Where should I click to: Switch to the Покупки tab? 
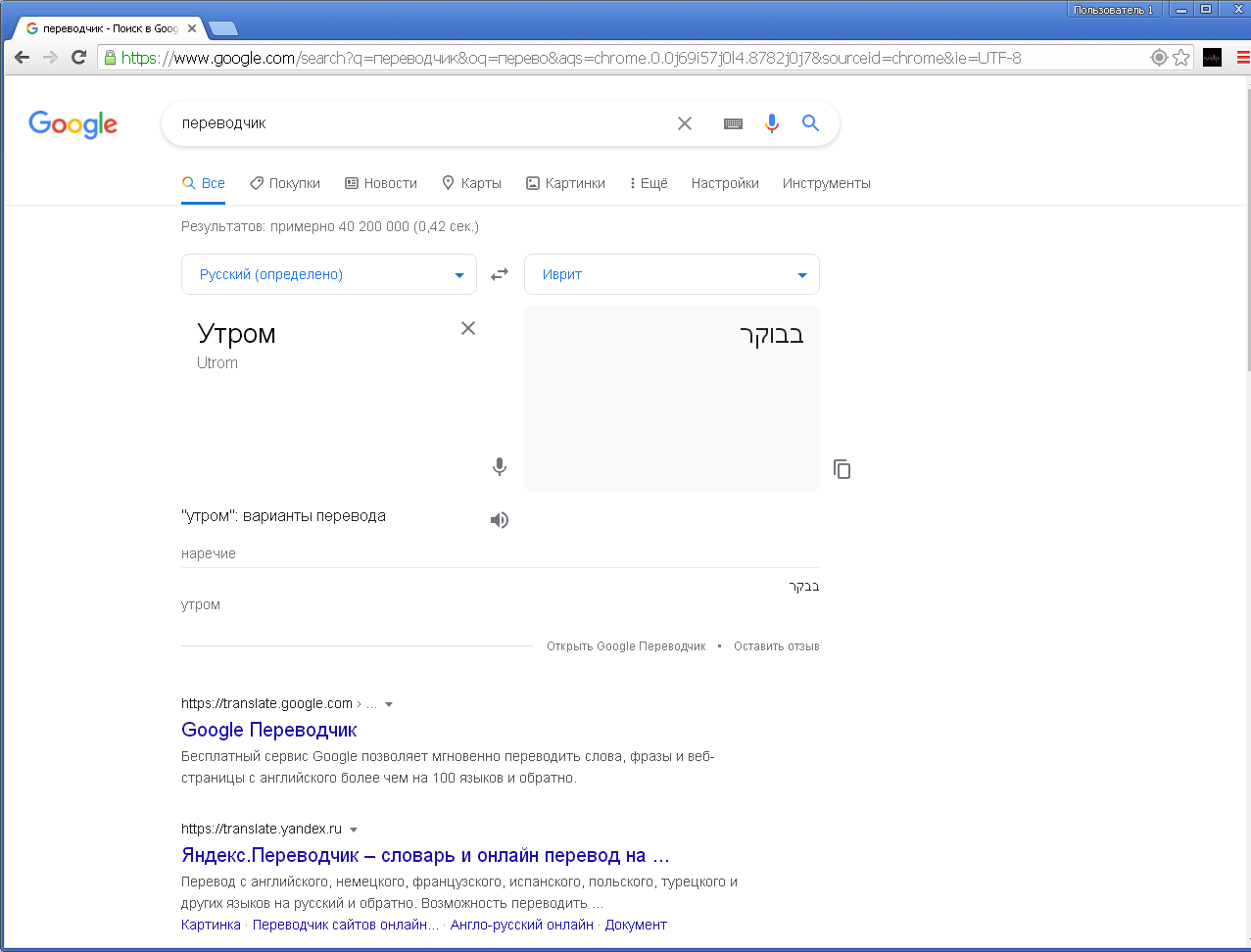coord(285,183)
